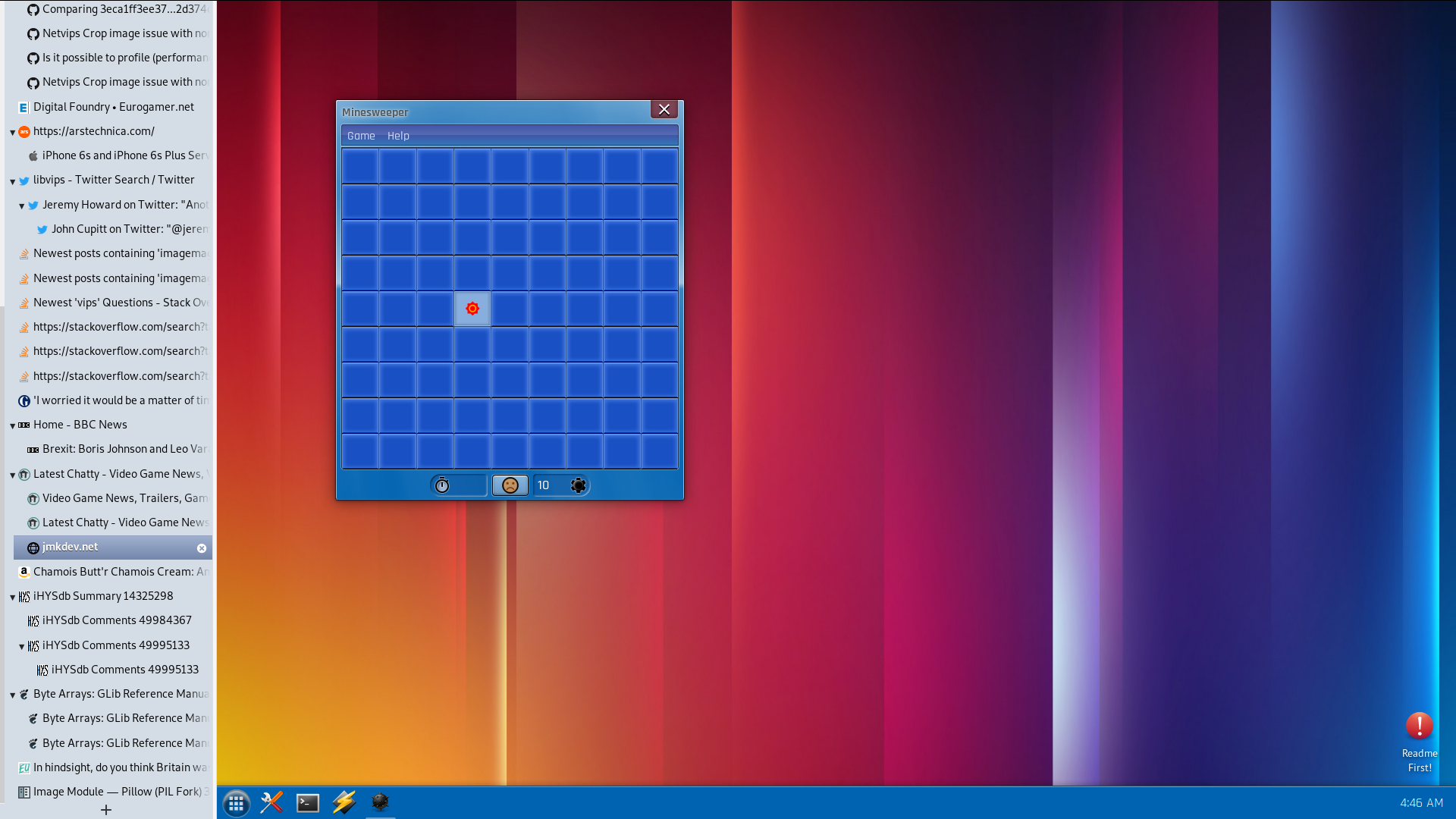Click the Pillow Image Module tab favicon

click(x=24, y=792)
